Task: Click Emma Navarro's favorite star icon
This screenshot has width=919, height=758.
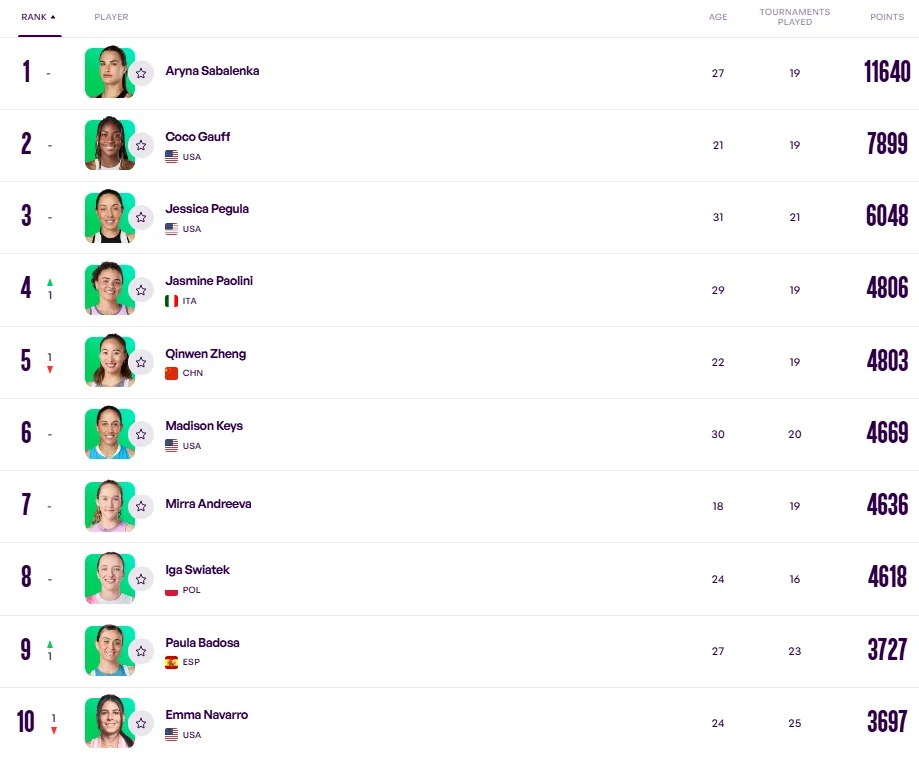Action: click(x=141, y=723)
